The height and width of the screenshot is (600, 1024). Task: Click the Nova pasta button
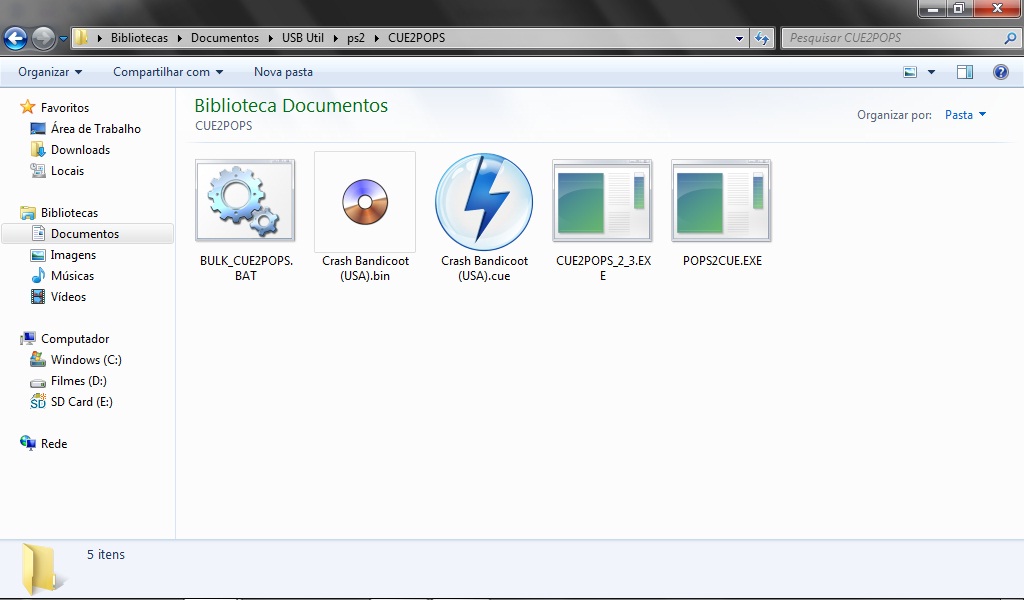283,72
